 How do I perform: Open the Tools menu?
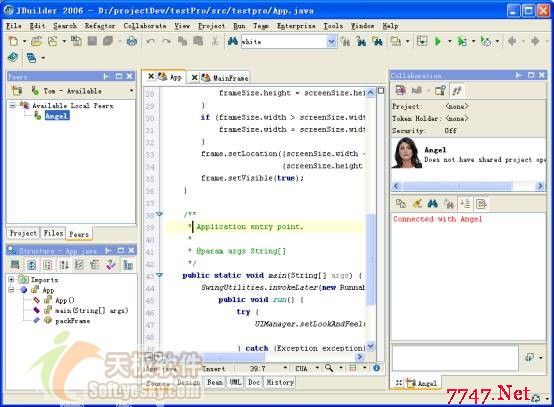point(333,26)
